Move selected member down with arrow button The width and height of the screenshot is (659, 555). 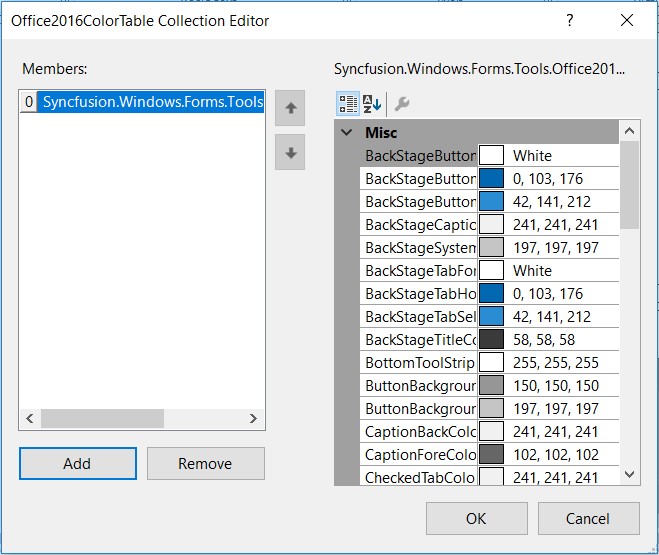[x=290, y=153]
